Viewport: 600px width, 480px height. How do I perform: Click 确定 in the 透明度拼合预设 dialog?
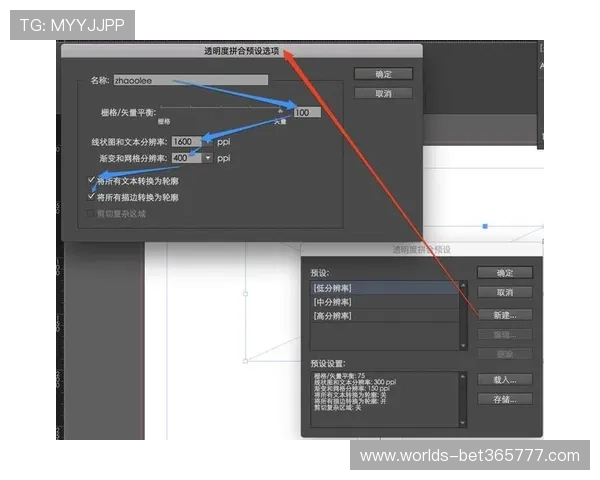tap(504, 273)
